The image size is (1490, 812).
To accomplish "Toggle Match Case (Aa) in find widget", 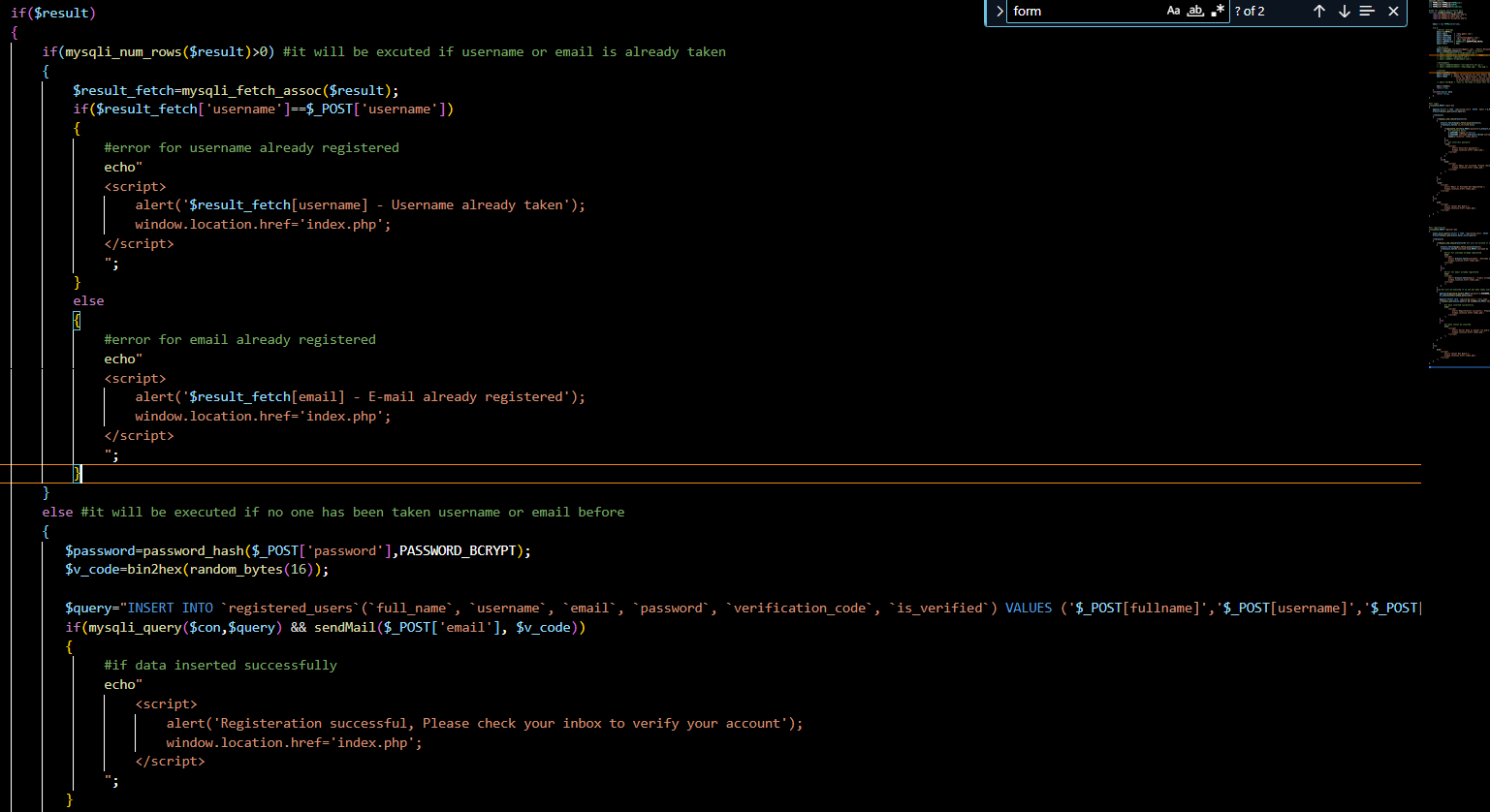I will coord(1173,12).
